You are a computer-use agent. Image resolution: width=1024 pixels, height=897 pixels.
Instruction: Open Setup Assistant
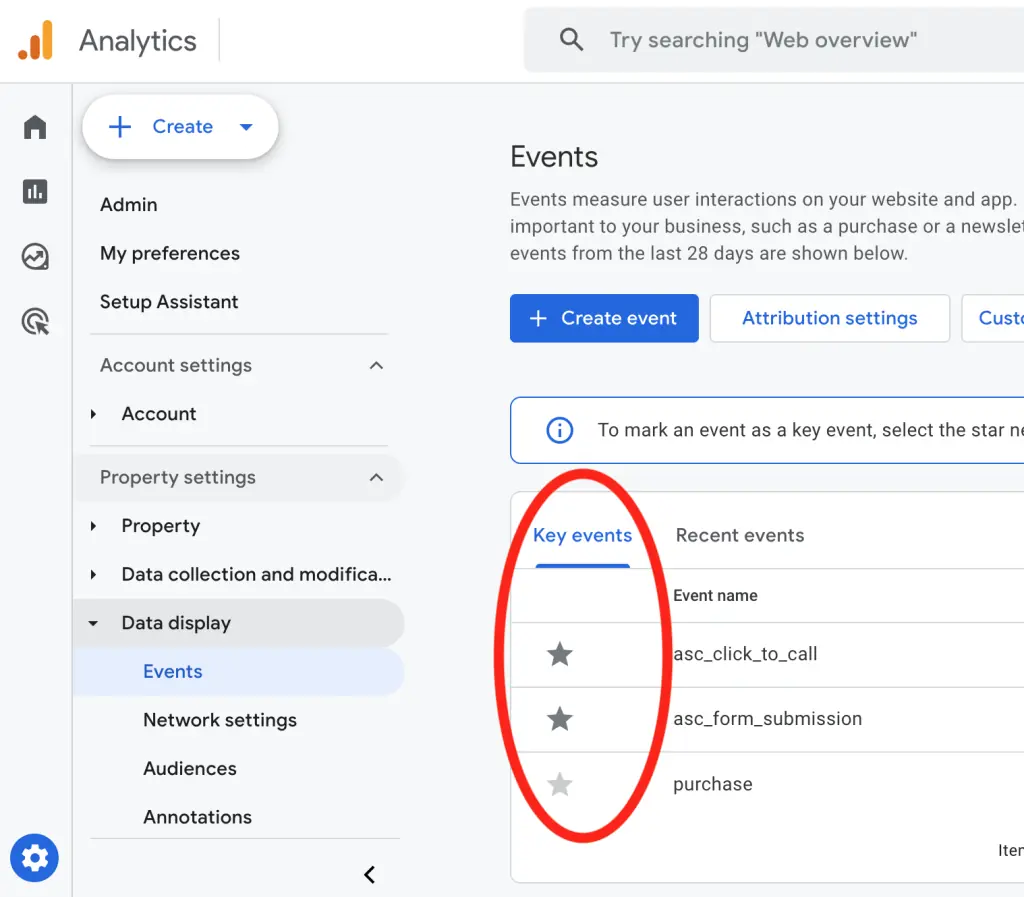tap(169, 302)
